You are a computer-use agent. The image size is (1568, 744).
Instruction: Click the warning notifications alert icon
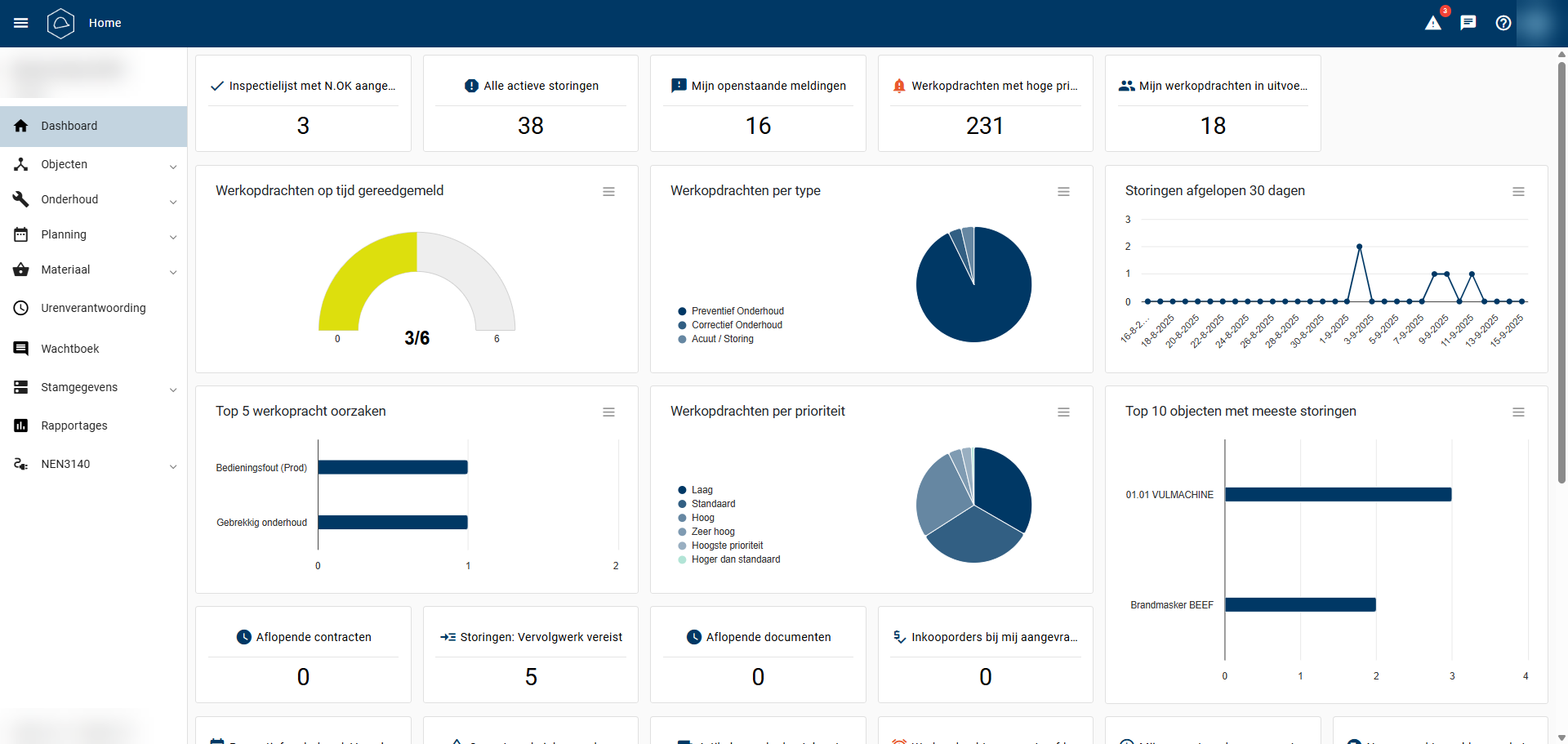click(1433, 23)
